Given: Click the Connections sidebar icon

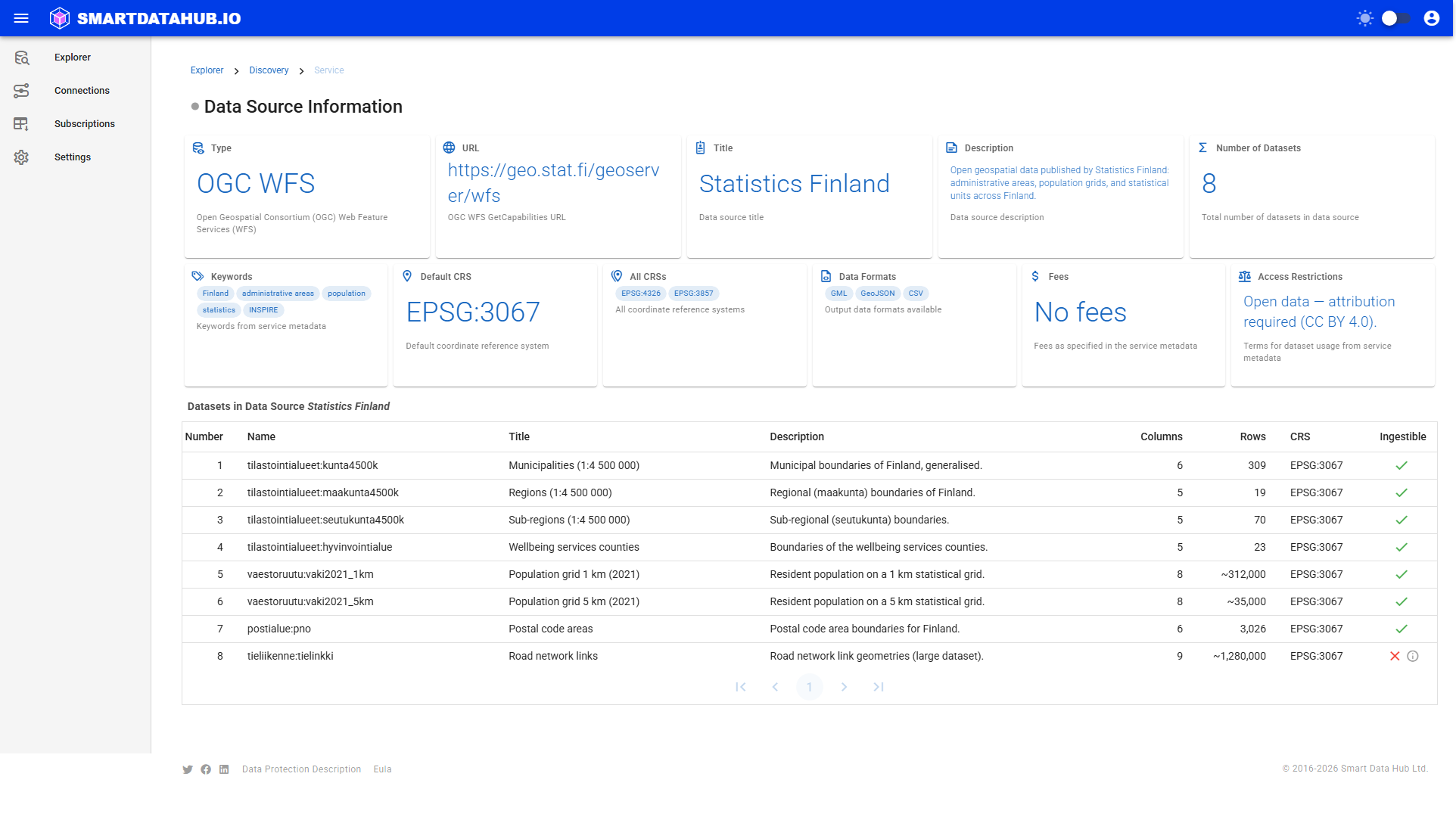Looking at the screenshot, I should click(x=21, y=91).
